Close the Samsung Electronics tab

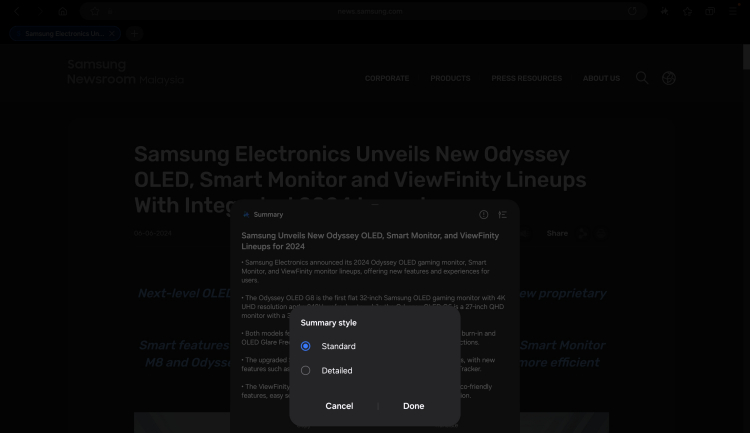coord(111,33)
